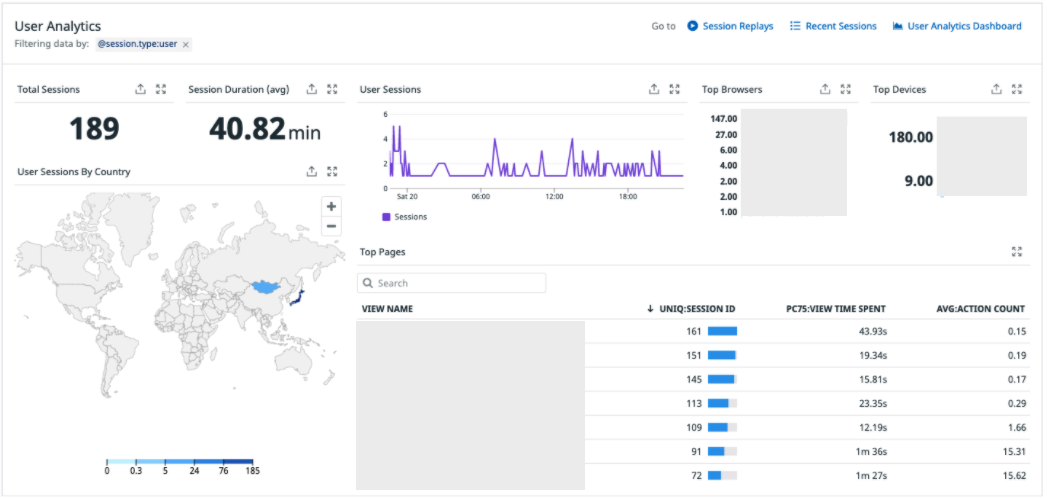This screenshot has height=498, width=1047.
Task: Remove the @session.type:user filter
Action: pyautogui.click(x=186, y=45)
